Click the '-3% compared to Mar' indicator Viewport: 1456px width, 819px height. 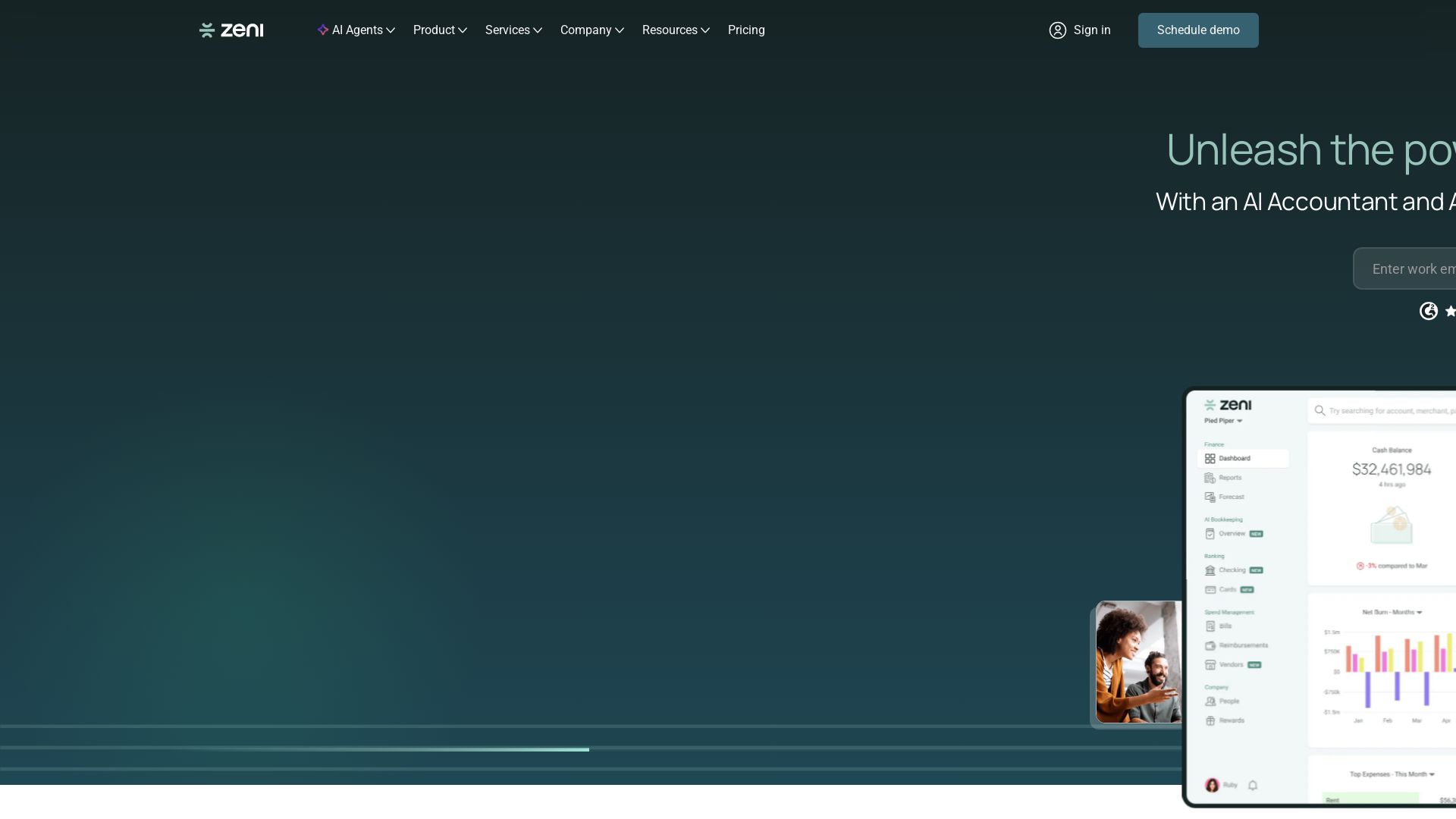[x=1392, y=566]
